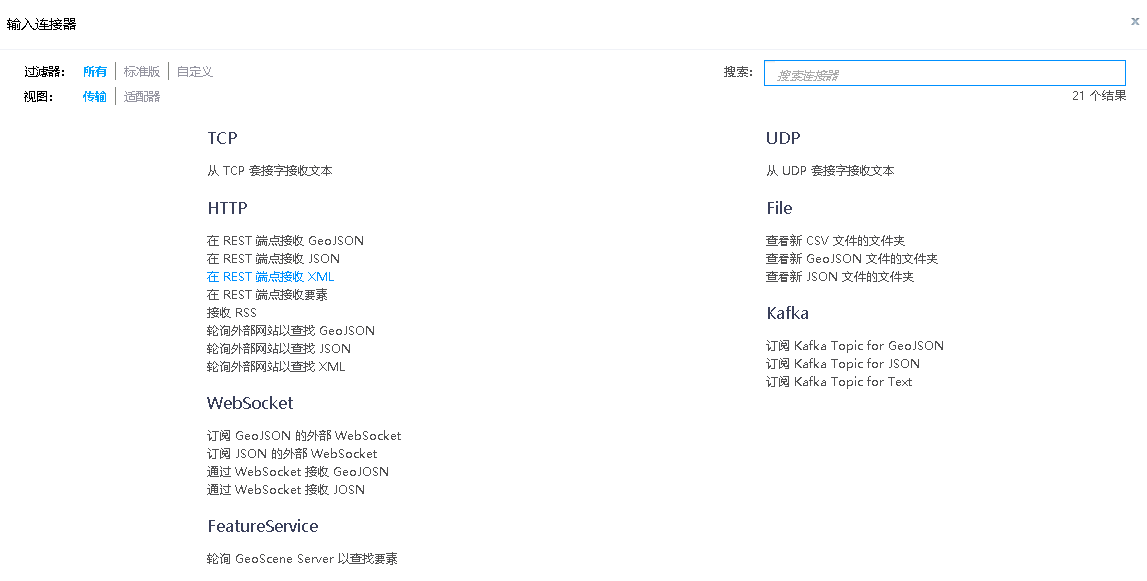Select the 传输 view
Screen dimensions: 1147x581
pos(95,97)
